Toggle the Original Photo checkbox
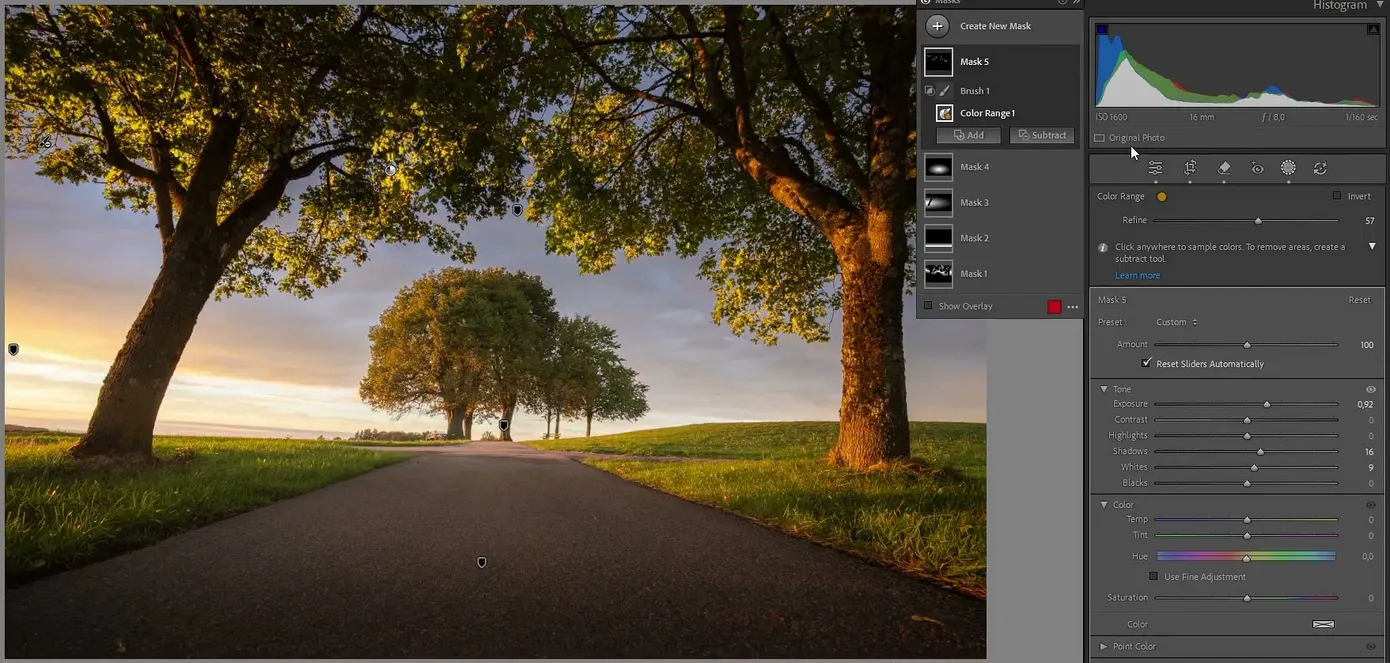This screenshot has width=1390, height=663. coord(1099,138)
